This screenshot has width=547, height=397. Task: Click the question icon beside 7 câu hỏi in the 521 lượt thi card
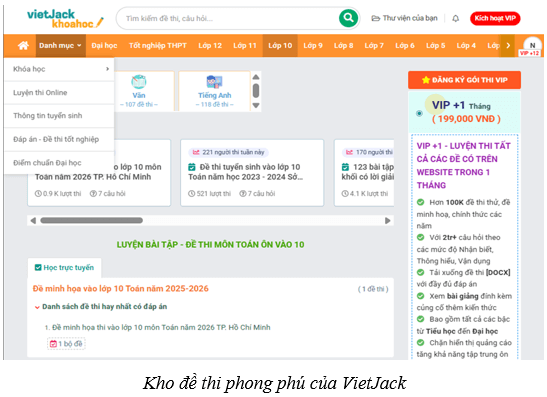(x=242, y=194)
